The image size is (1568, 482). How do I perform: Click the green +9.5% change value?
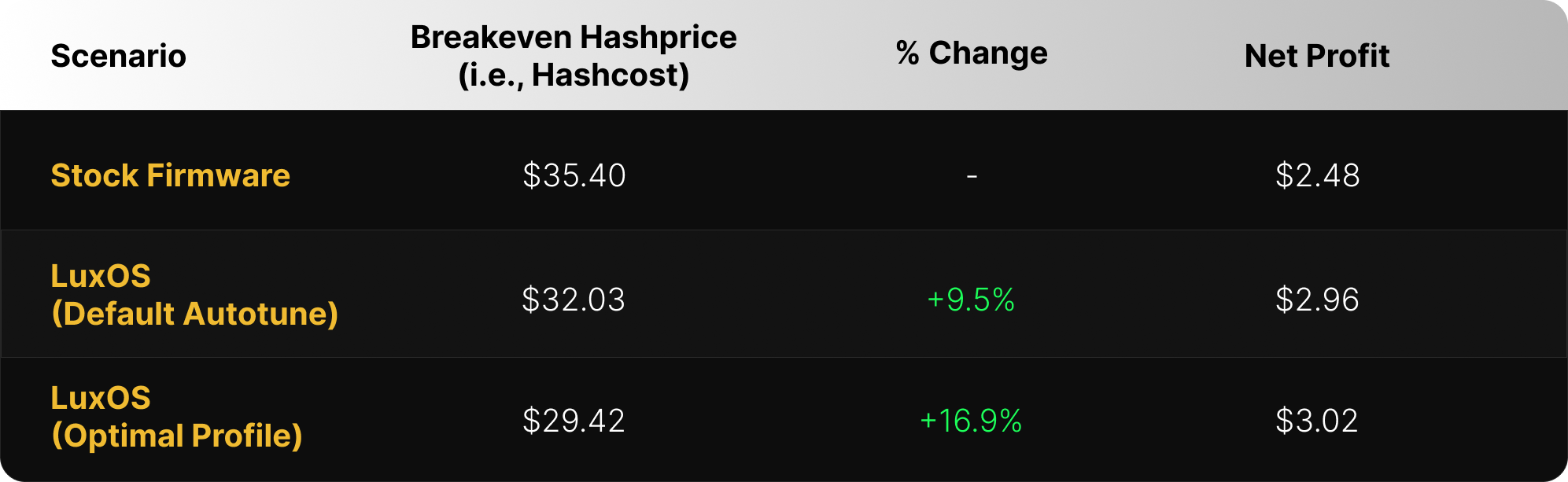pos(971,300)
